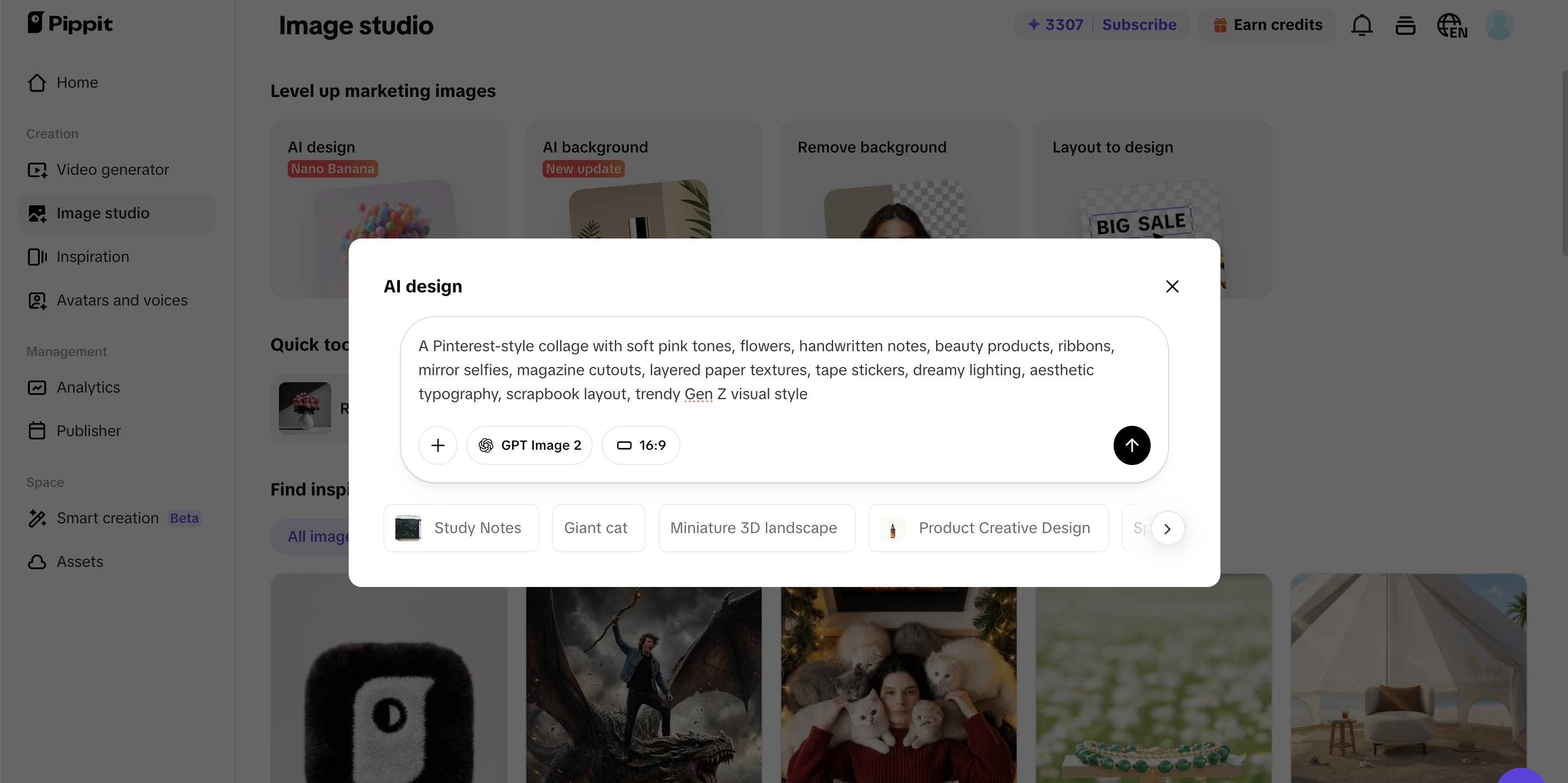Click the Pippit logo
The image size is (1568, 783).
click(70, 23)
